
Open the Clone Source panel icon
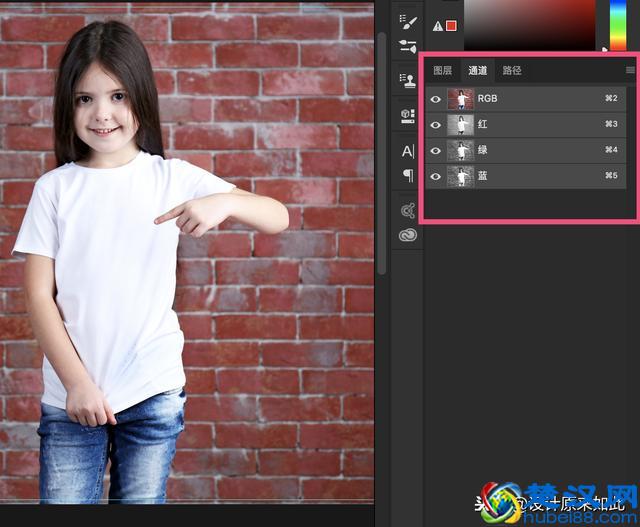click(407, 82)
